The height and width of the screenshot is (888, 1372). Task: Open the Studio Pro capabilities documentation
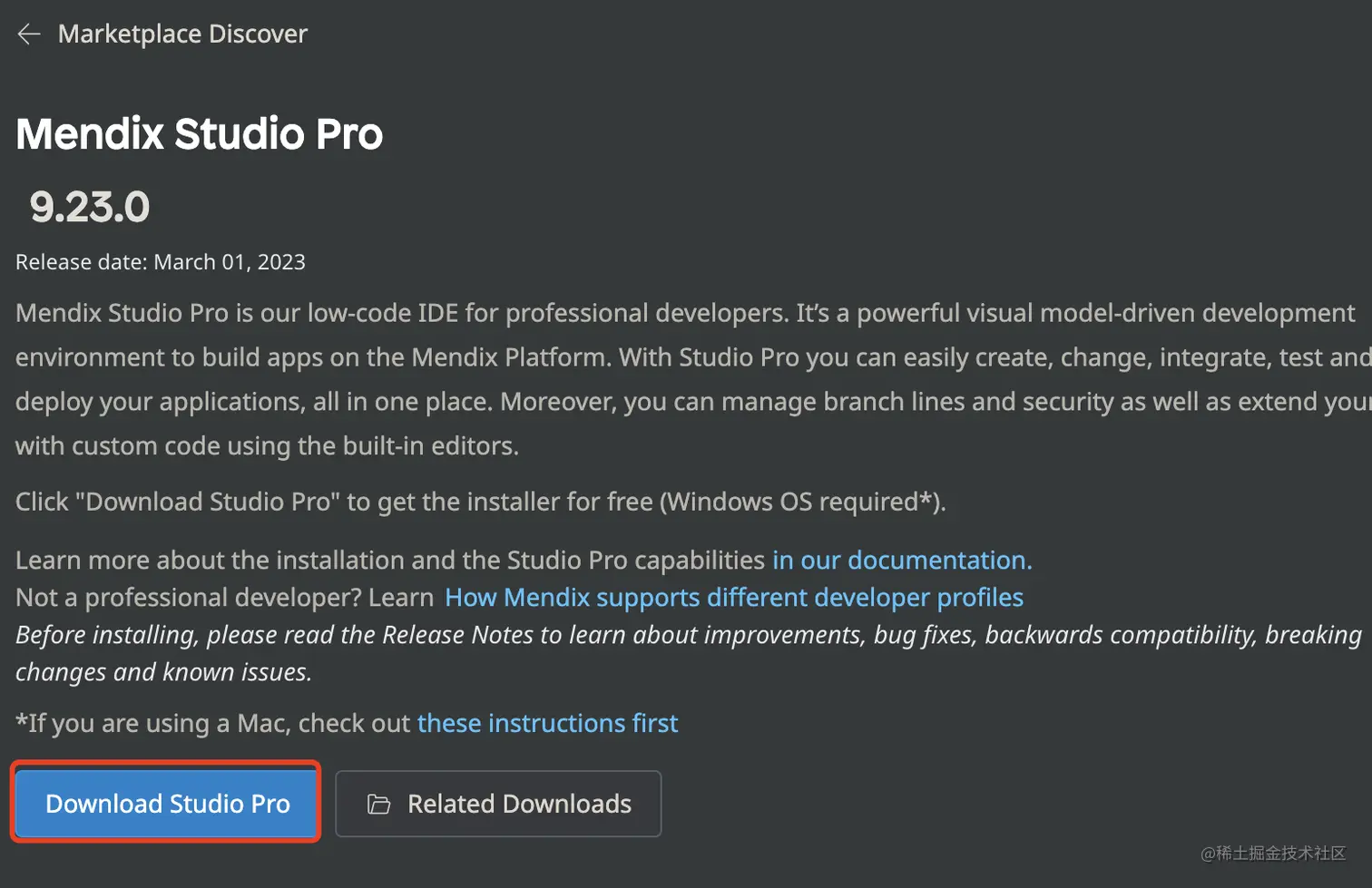coord(900,561)
